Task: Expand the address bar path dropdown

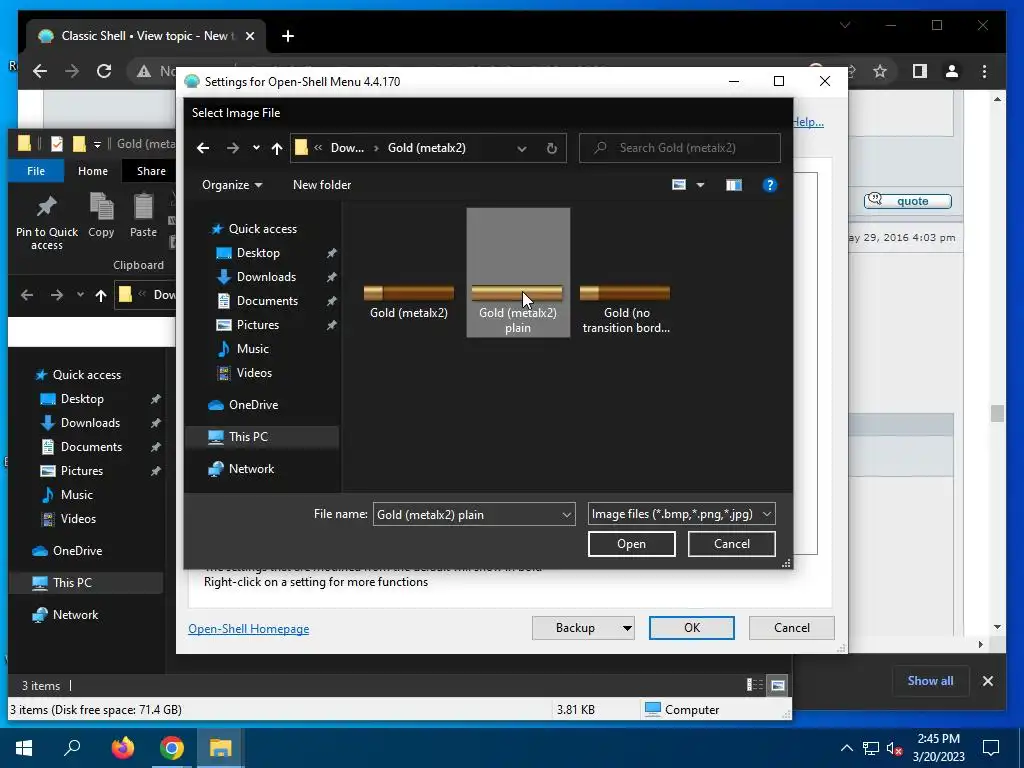Action: [x=522, y=148]
